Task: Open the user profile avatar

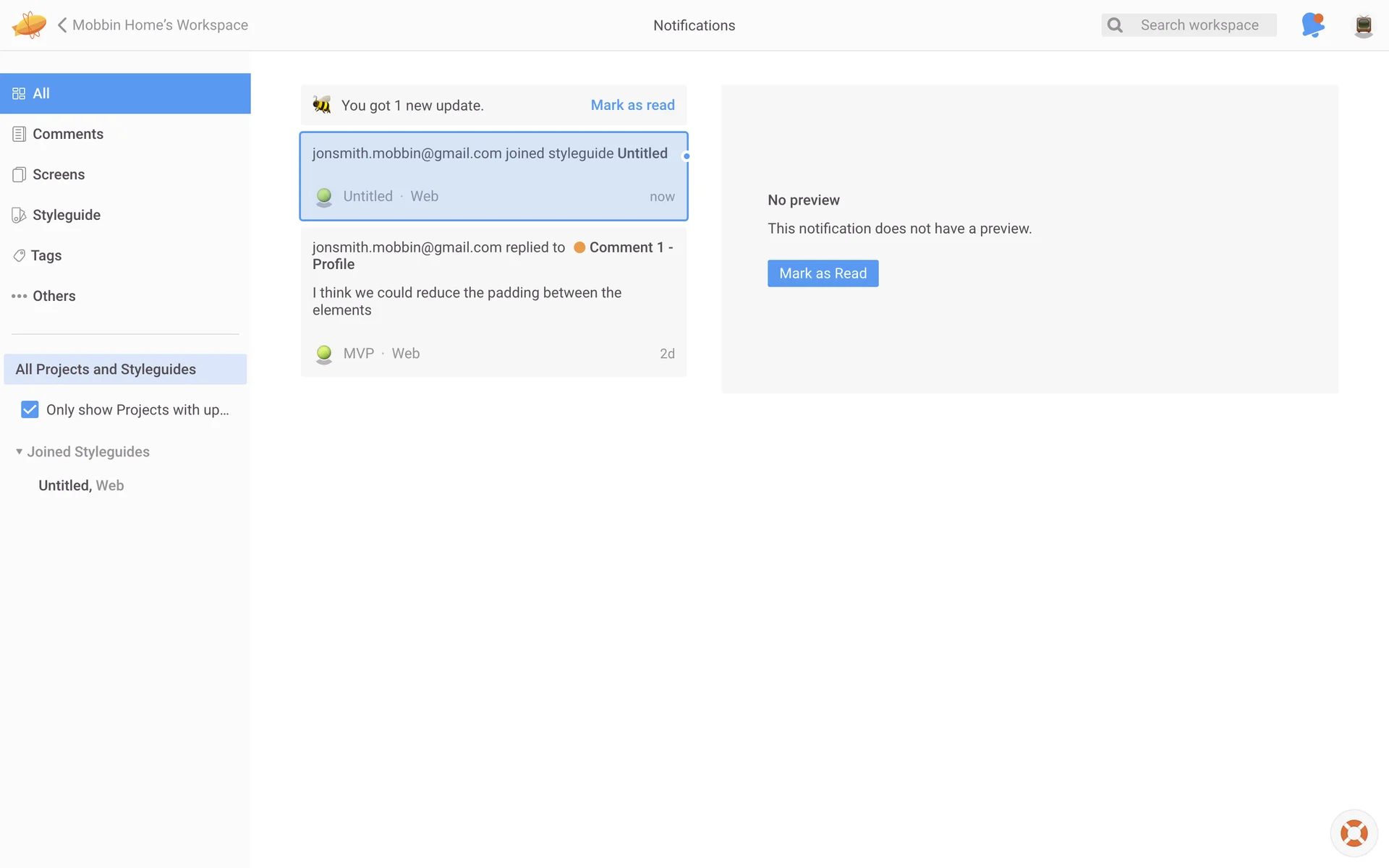Action: point(1363,25)
